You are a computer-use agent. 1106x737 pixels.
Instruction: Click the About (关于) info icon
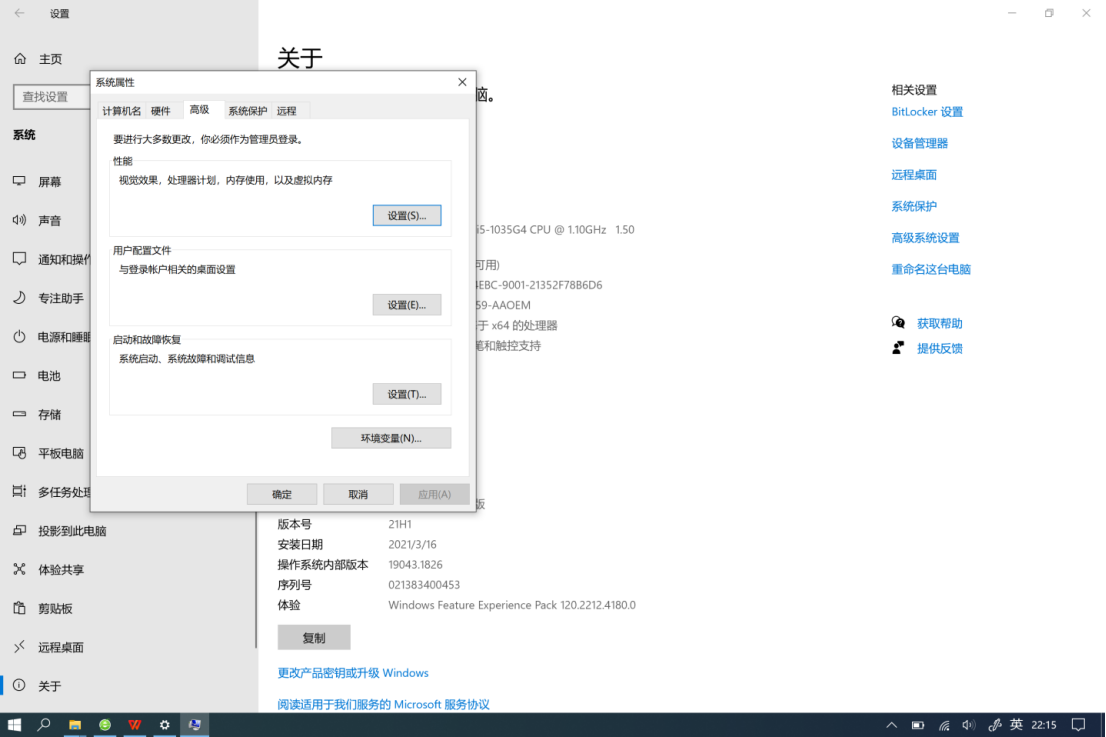tap(20, 686)
